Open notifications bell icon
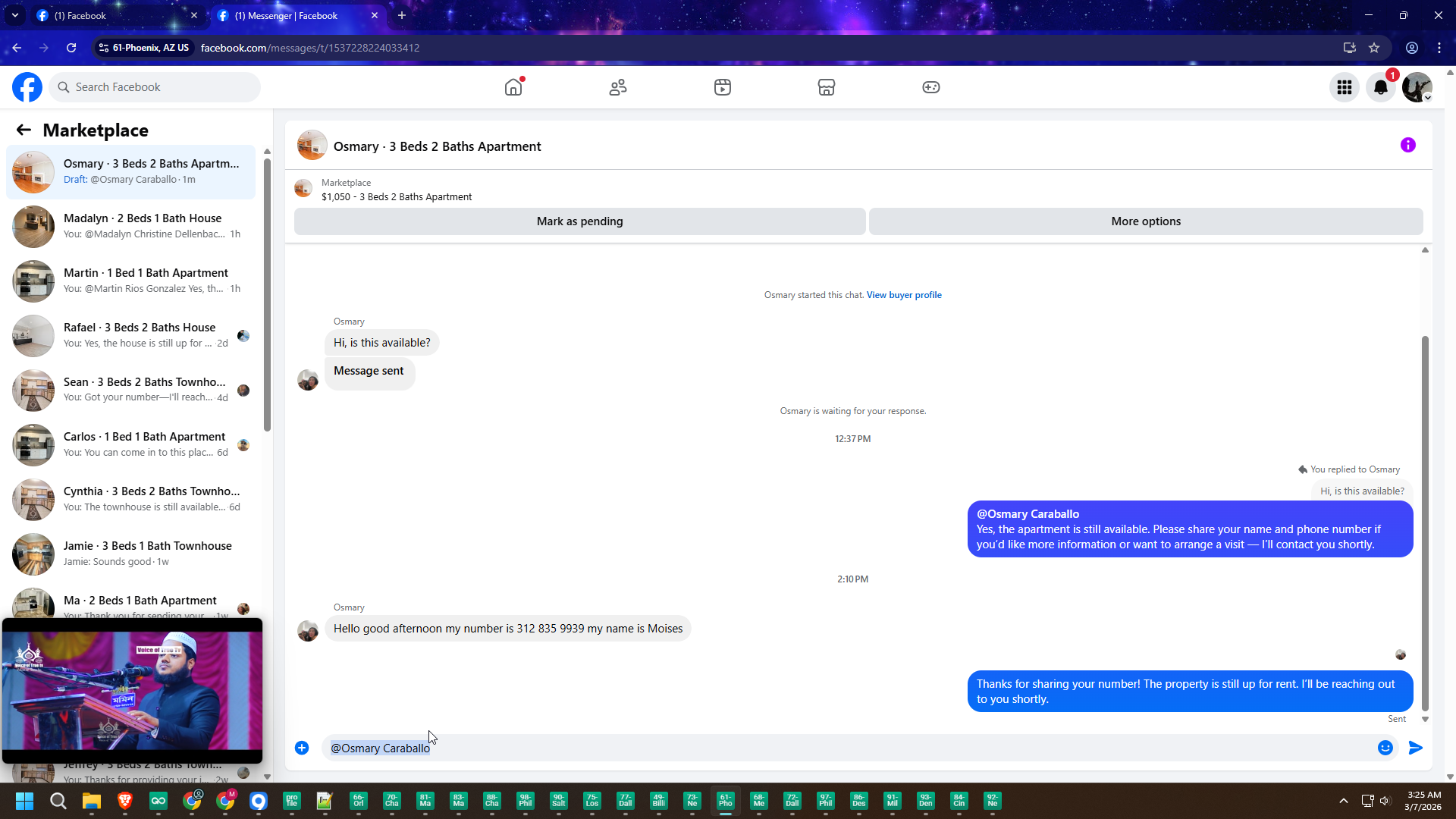 point(1381,87)
